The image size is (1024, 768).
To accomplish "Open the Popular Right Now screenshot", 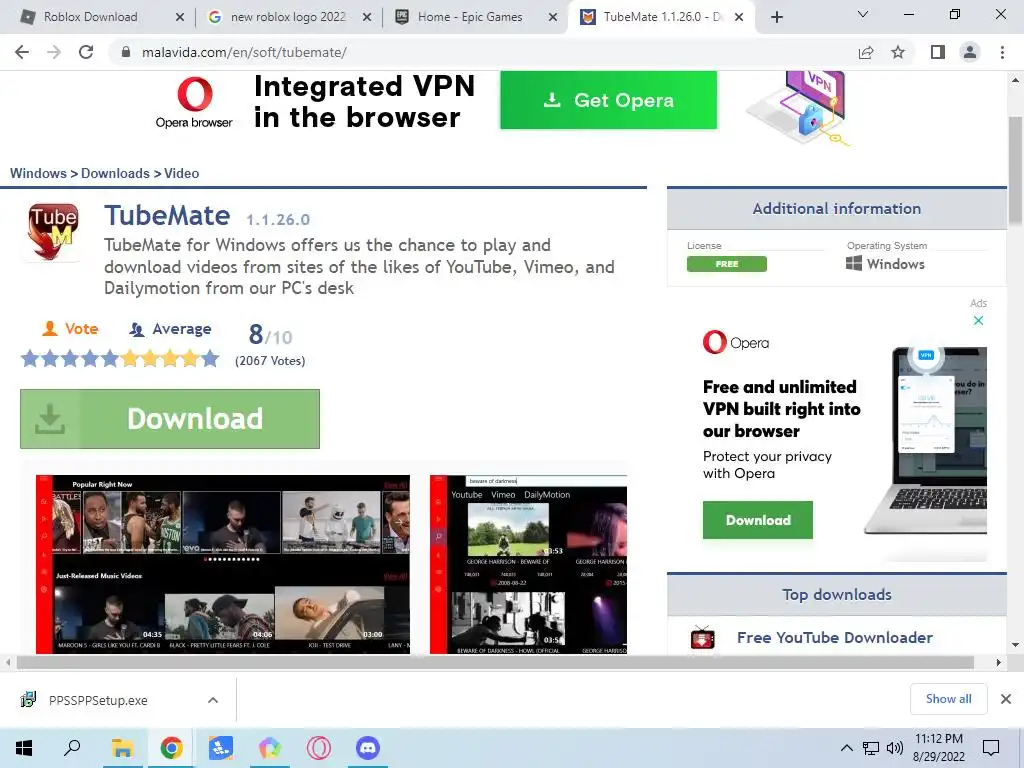I will tap(223, 564).
